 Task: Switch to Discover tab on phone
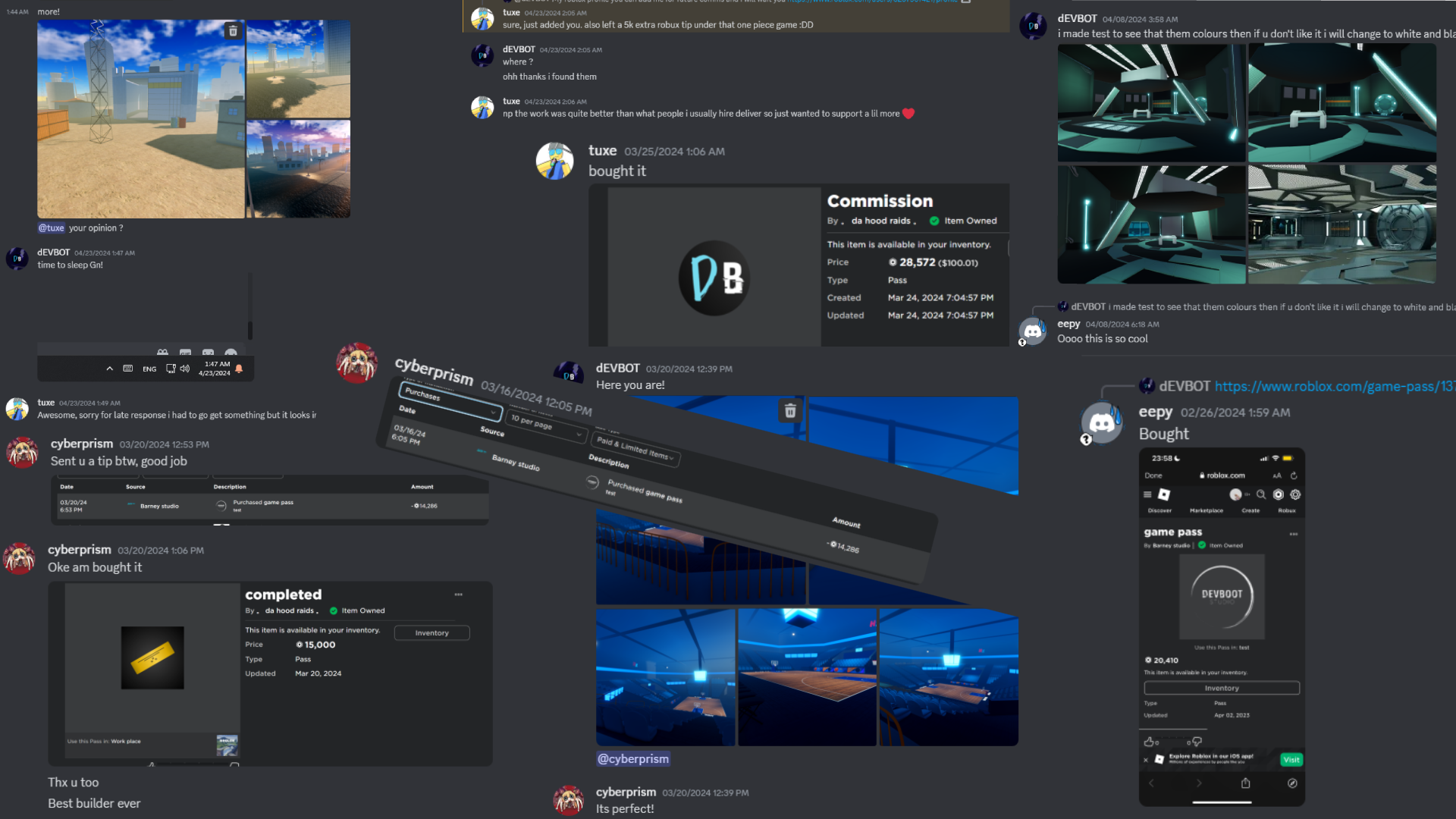click(x=1159, y=510)
